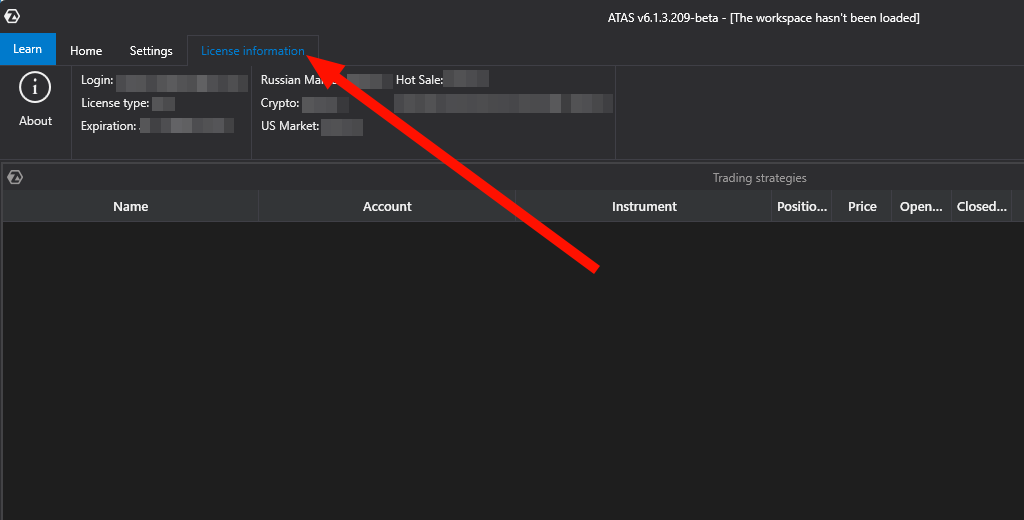Sort by the Name column header

tap(131, 206)
